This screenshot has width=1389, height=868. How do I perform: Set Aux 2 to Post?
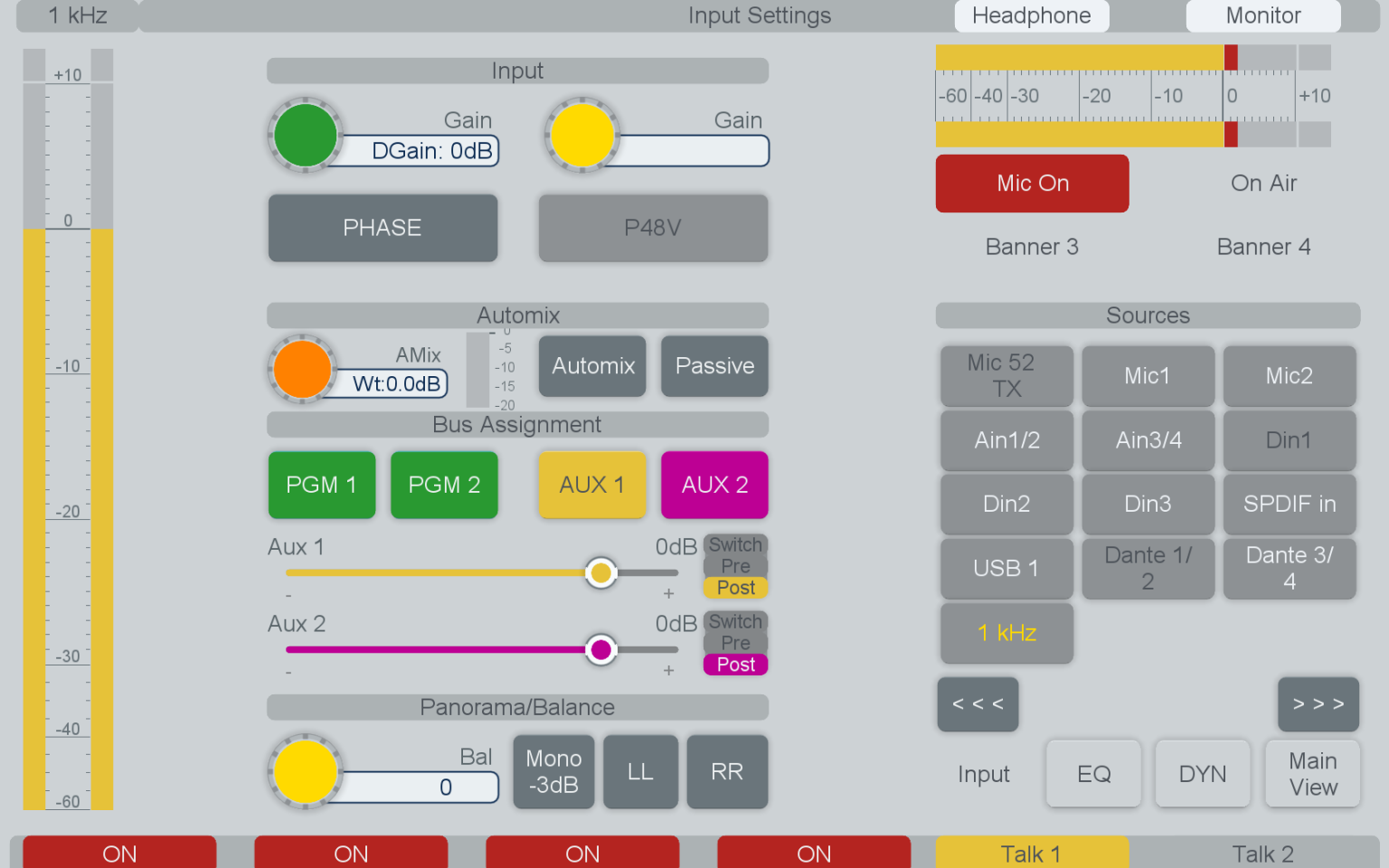click(x=735, y=665)
